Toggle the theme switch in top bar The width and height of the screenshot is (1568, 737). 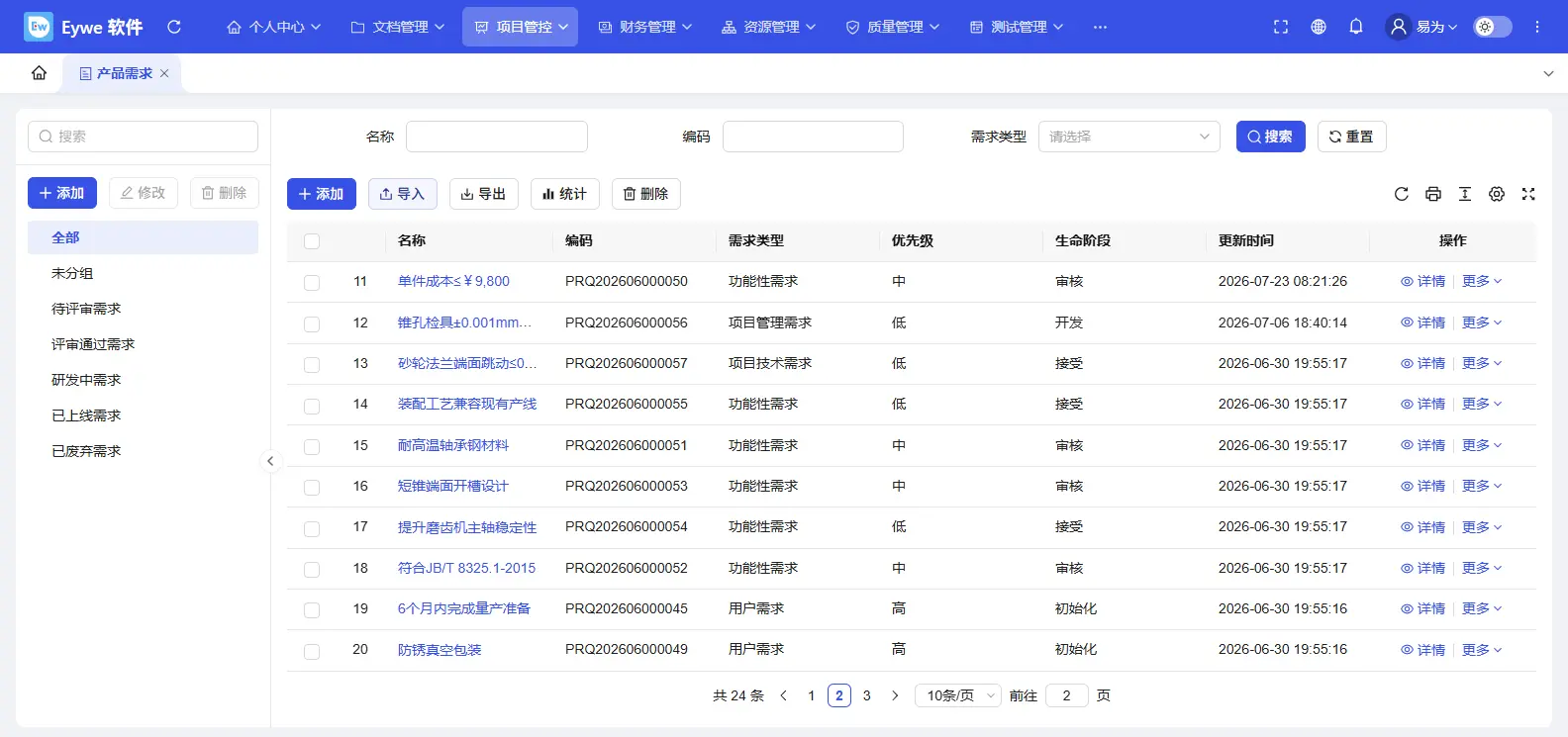[1493, 27]
